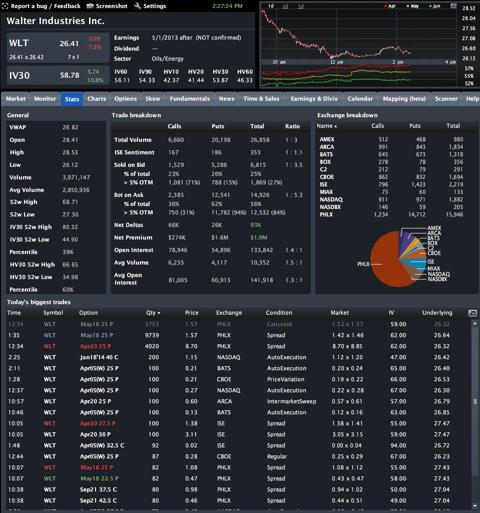Switch to the Skew tab
Screen dimensions: 480x513
pos(153,99)
